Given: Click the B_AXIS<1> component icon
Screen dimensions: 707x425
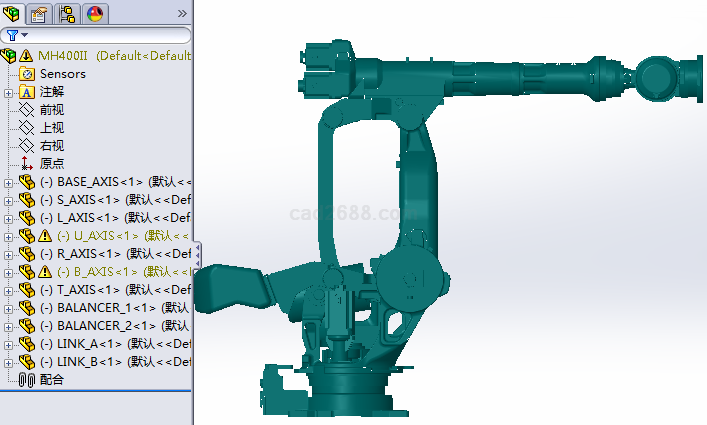Looking at the screenshot, I should 27,272.
